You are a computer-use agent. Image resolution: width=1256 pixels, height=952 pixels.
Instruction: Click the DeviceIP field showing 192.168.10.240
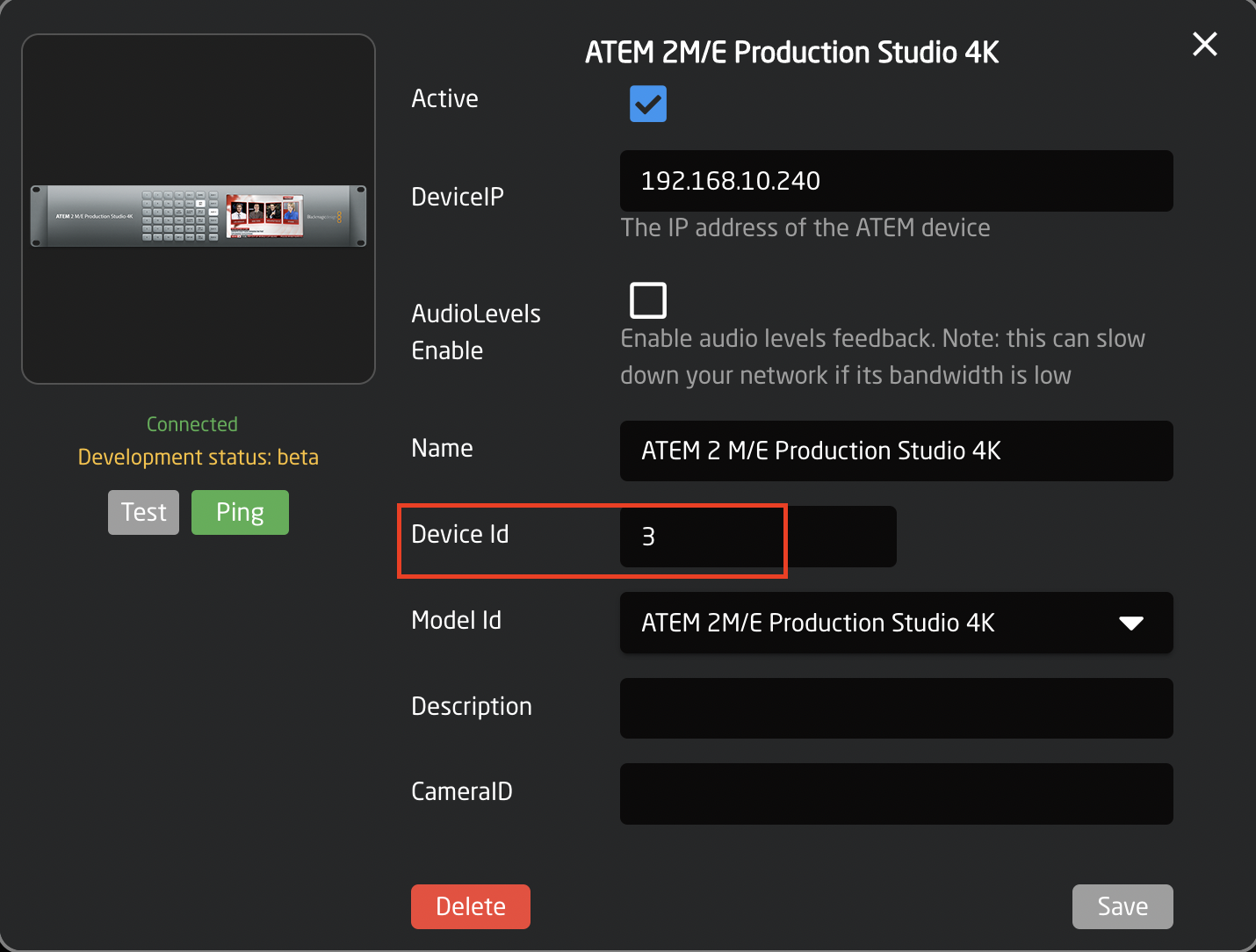coord(896,181)
